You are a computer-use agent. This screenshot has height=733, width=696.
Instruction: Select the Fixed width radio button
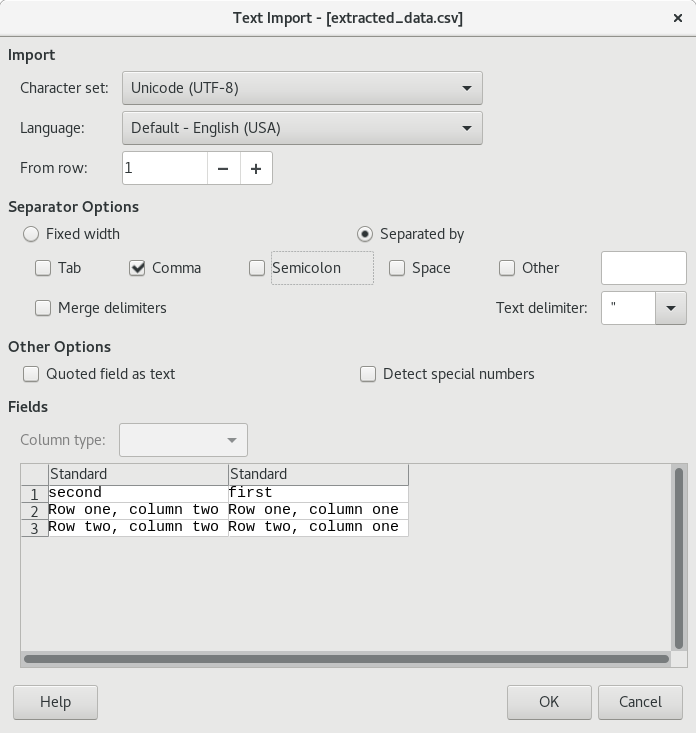pyautogui.click(x=32, y=234)
